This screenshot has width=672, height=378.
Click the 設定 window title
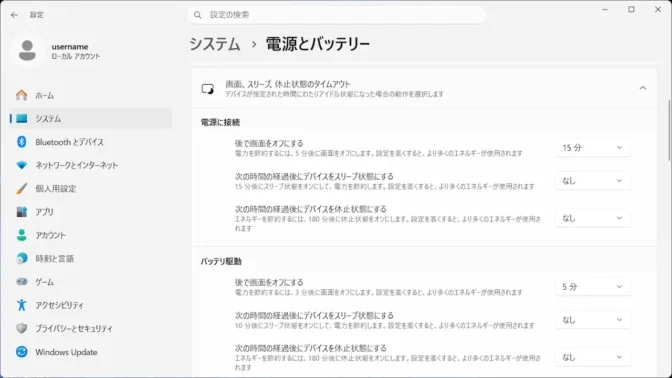coord(37,15)
